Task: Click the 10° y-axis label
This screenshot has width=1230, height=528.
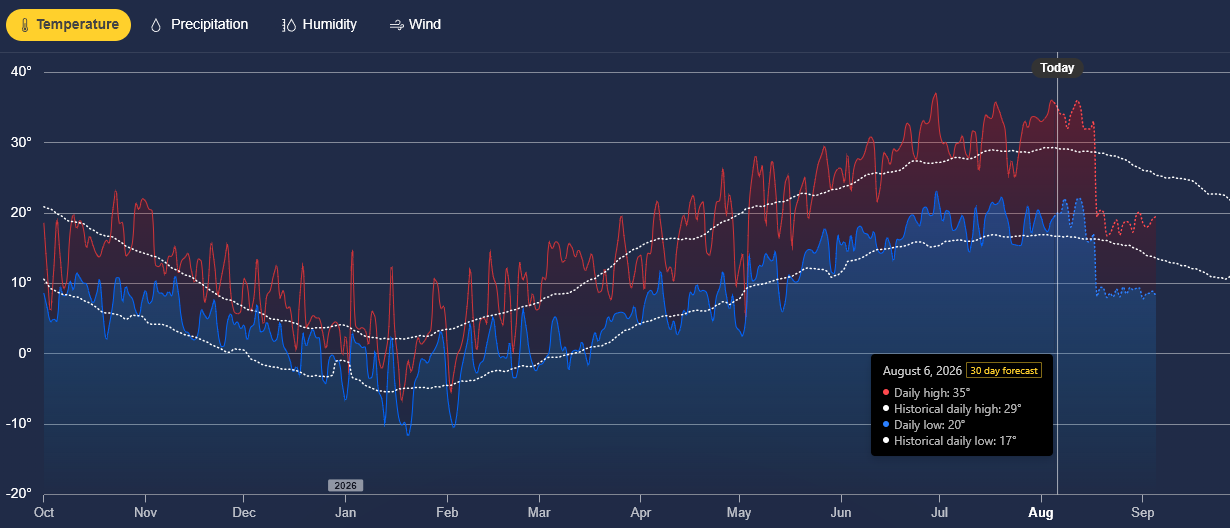Action: pyautogui.click(x=22, y=283)
